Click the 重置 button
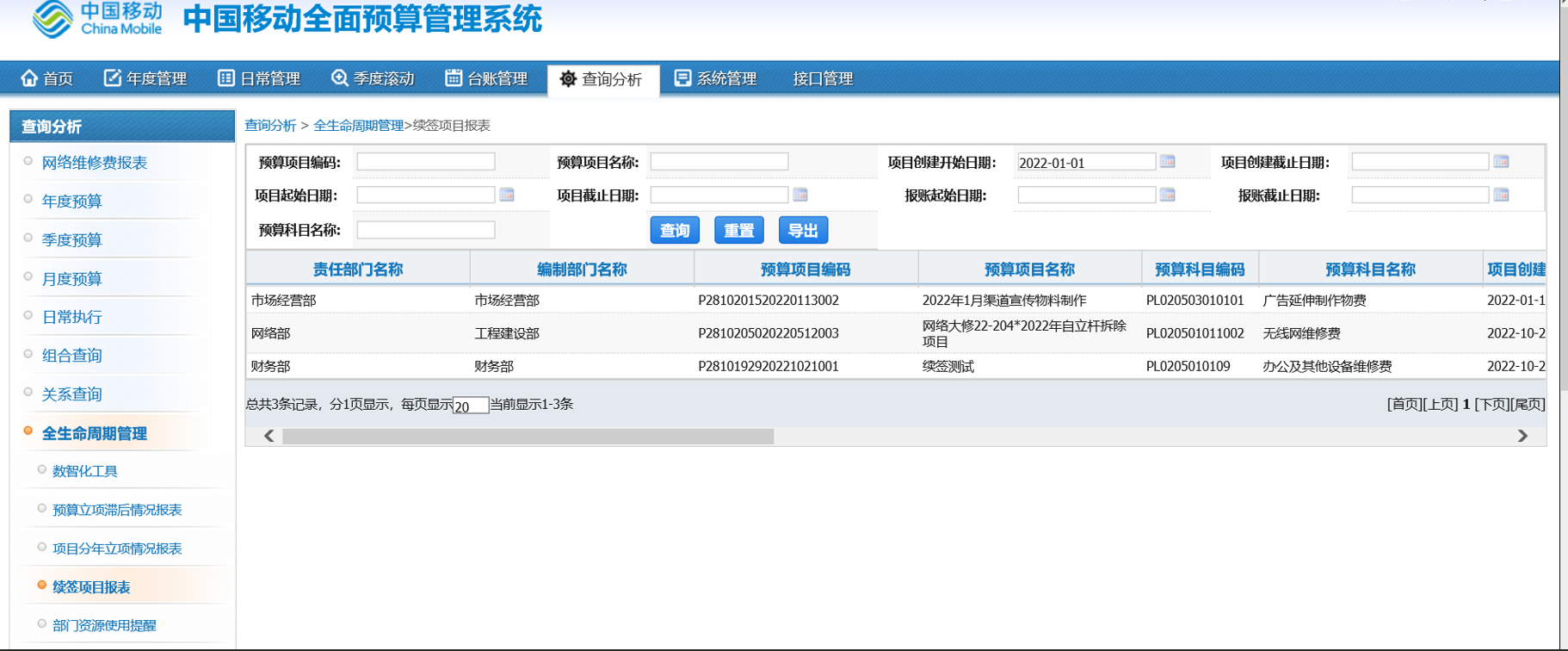 (739, 231)
